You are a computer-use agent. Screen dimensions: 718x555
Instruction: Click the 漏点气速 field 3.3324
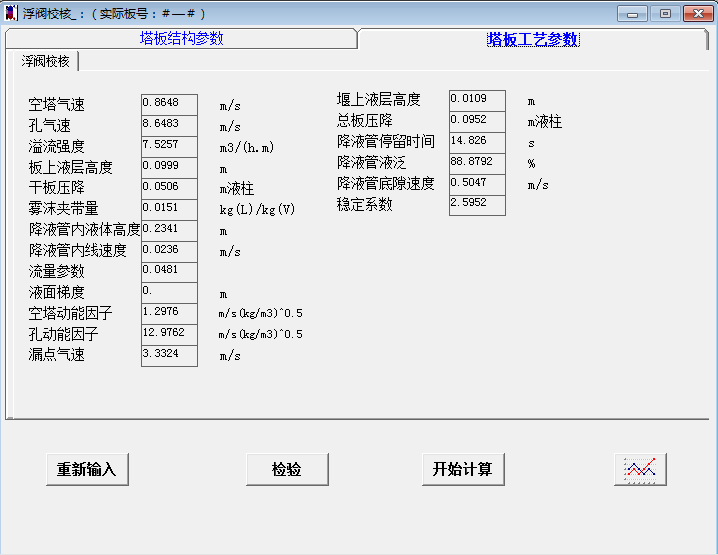click(x=169, y=356)
